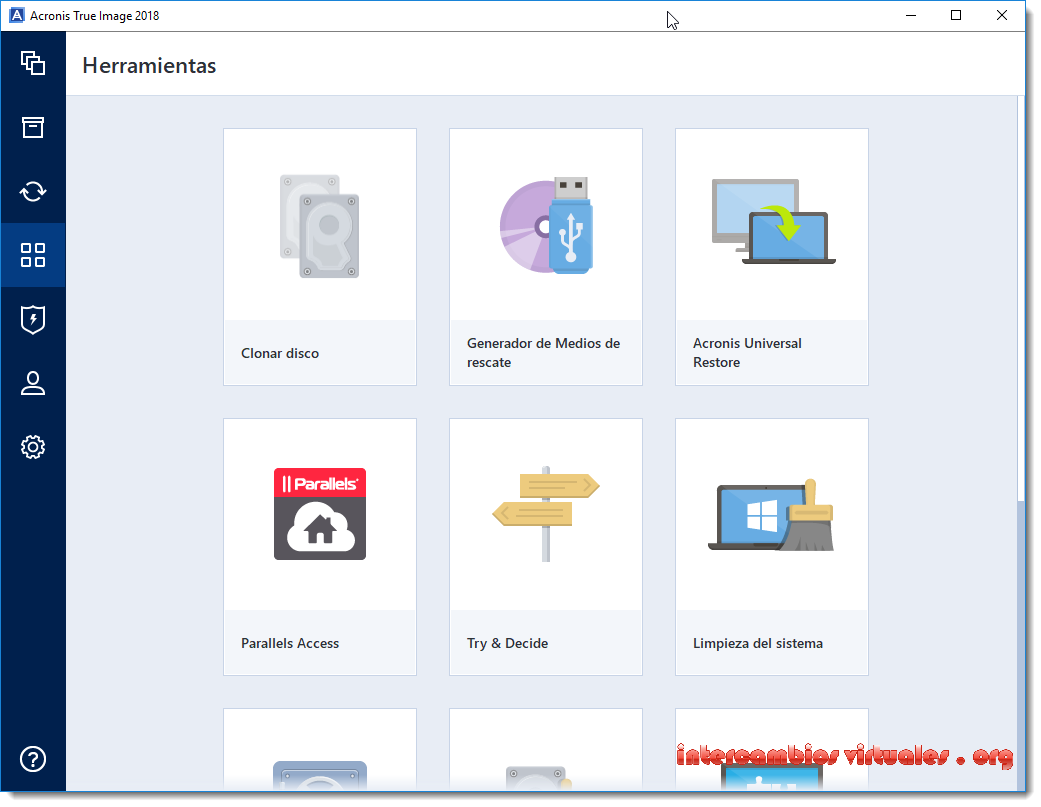The image size is (1041, 807).
Task: Click the Universal Restore computers icon
Action: (773, 222)
